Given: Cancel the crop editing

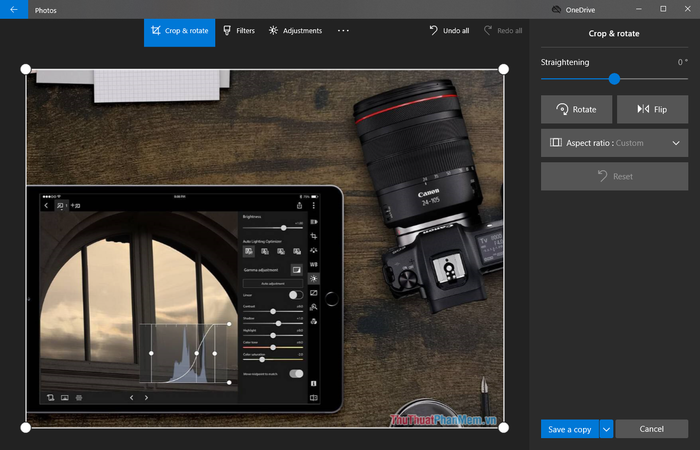Looking at the screenshot, I should [x=652, y=429].
